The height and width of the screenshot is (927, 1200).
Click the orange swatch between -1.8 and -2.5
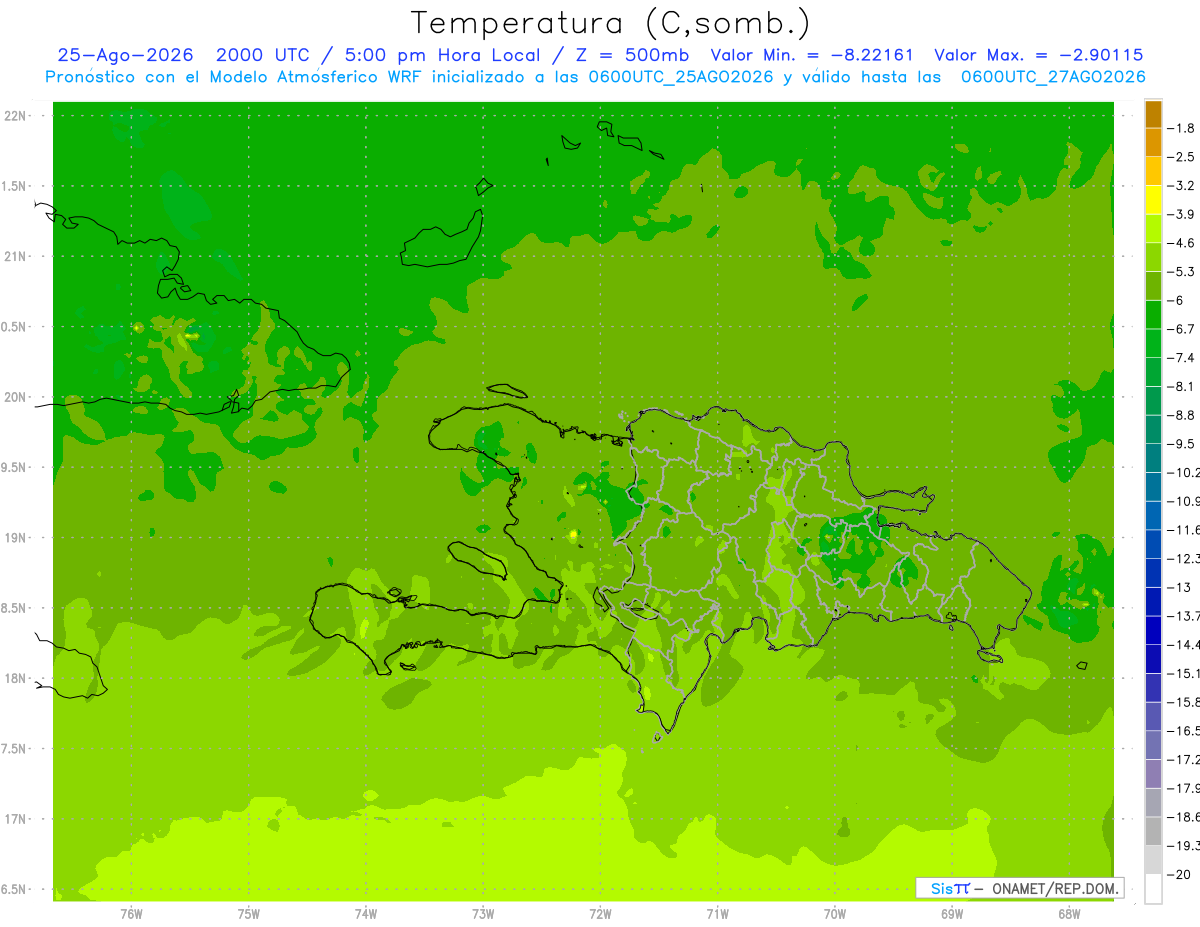[x=1153, y=142]
